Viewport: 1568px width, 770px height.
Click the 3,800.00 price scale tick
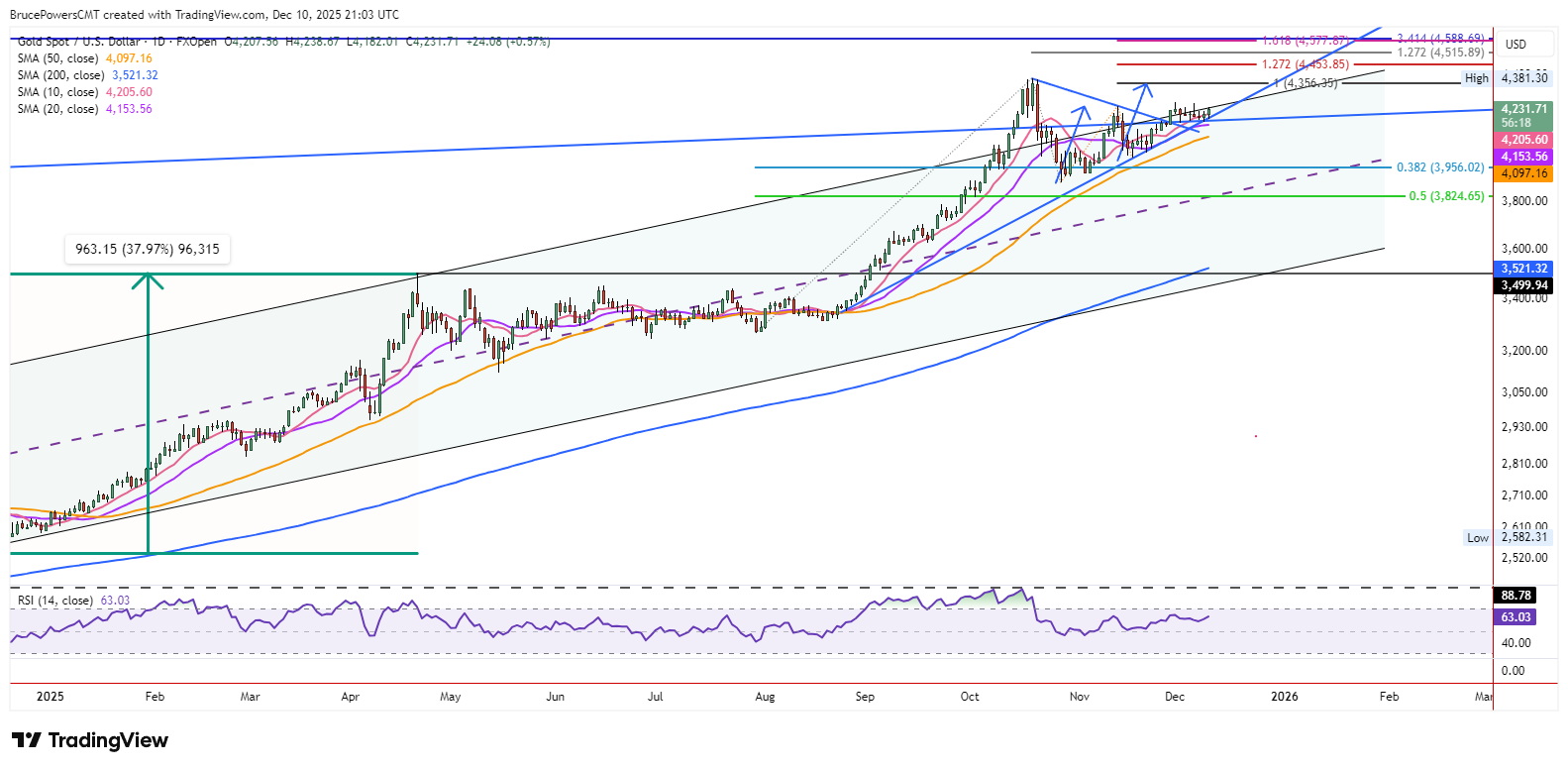1524,201
